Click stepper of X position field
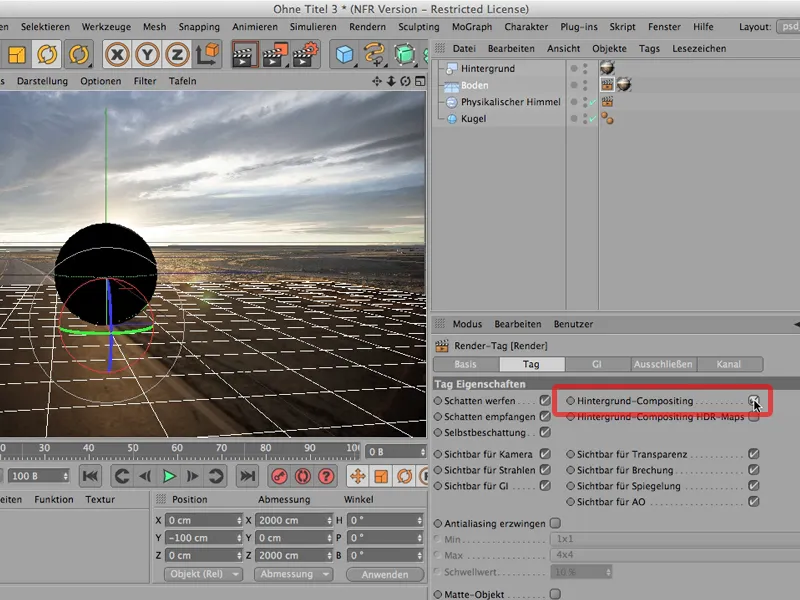 pyautogui.click(x=239, y=520)
